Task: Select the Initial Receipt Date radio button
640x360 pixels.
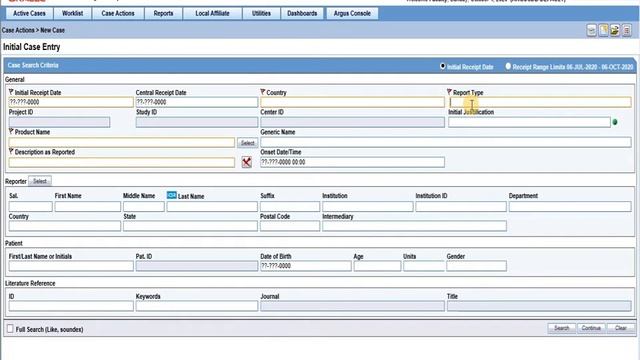Action: [442, 66]
